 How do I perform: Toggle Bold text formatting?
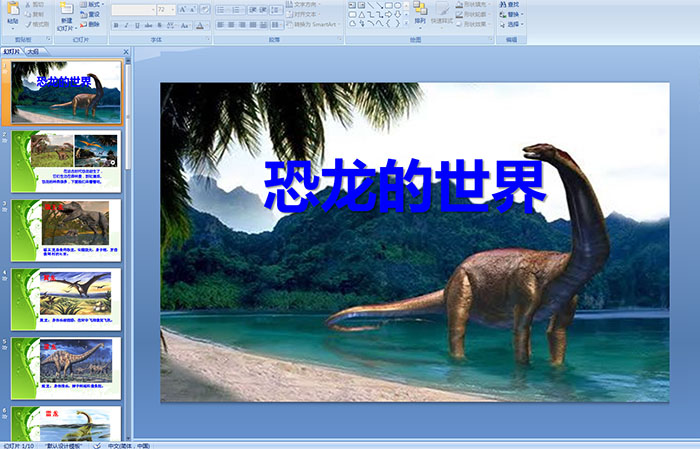115,25
